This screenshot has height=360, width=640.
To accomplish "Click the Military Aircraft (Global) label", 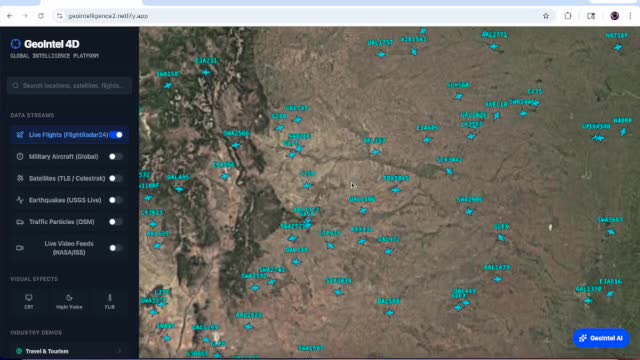I will tap(63, 156).
